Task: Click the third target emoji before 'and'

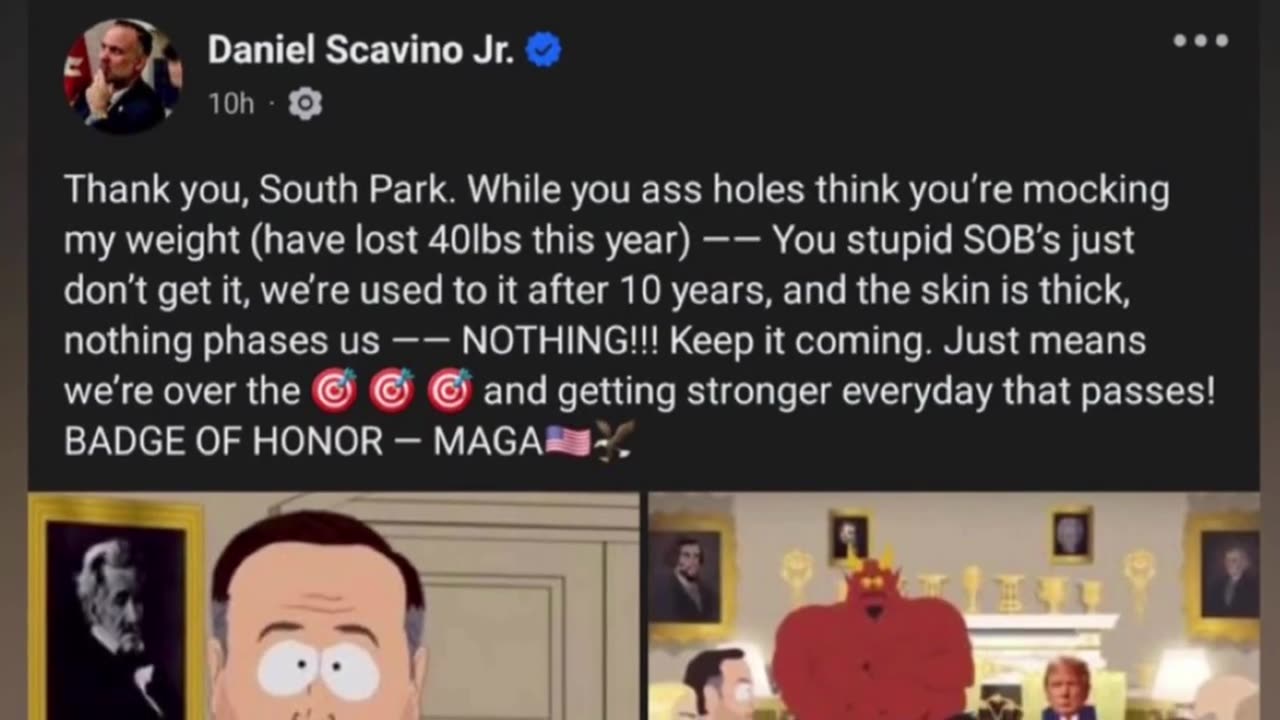Action: pos(450,392)
